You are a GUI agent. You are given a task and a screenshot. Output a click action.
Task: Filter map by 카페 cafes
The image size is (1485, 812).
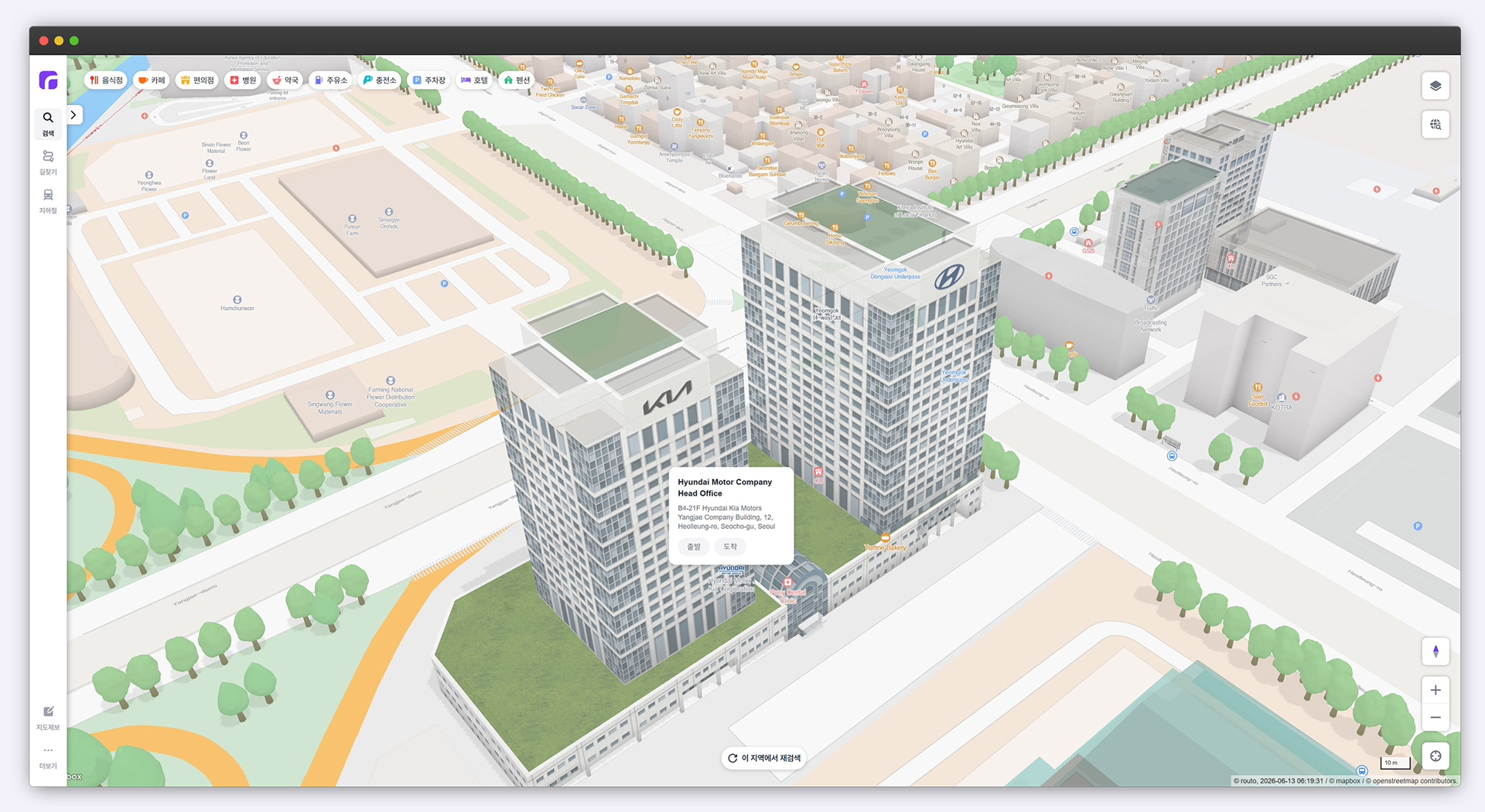point(152,80)
